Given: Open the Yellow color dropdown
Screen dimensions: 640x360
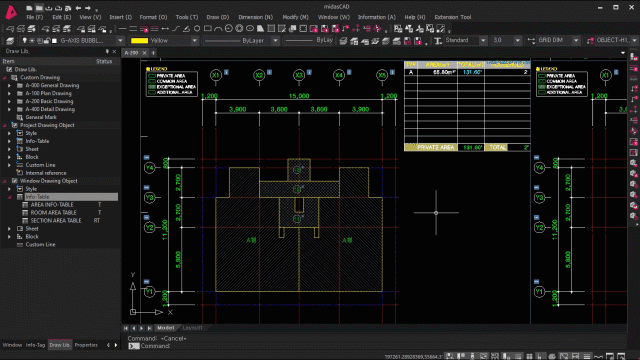Looking at the screenshot, I should click(x=195, y=40).
